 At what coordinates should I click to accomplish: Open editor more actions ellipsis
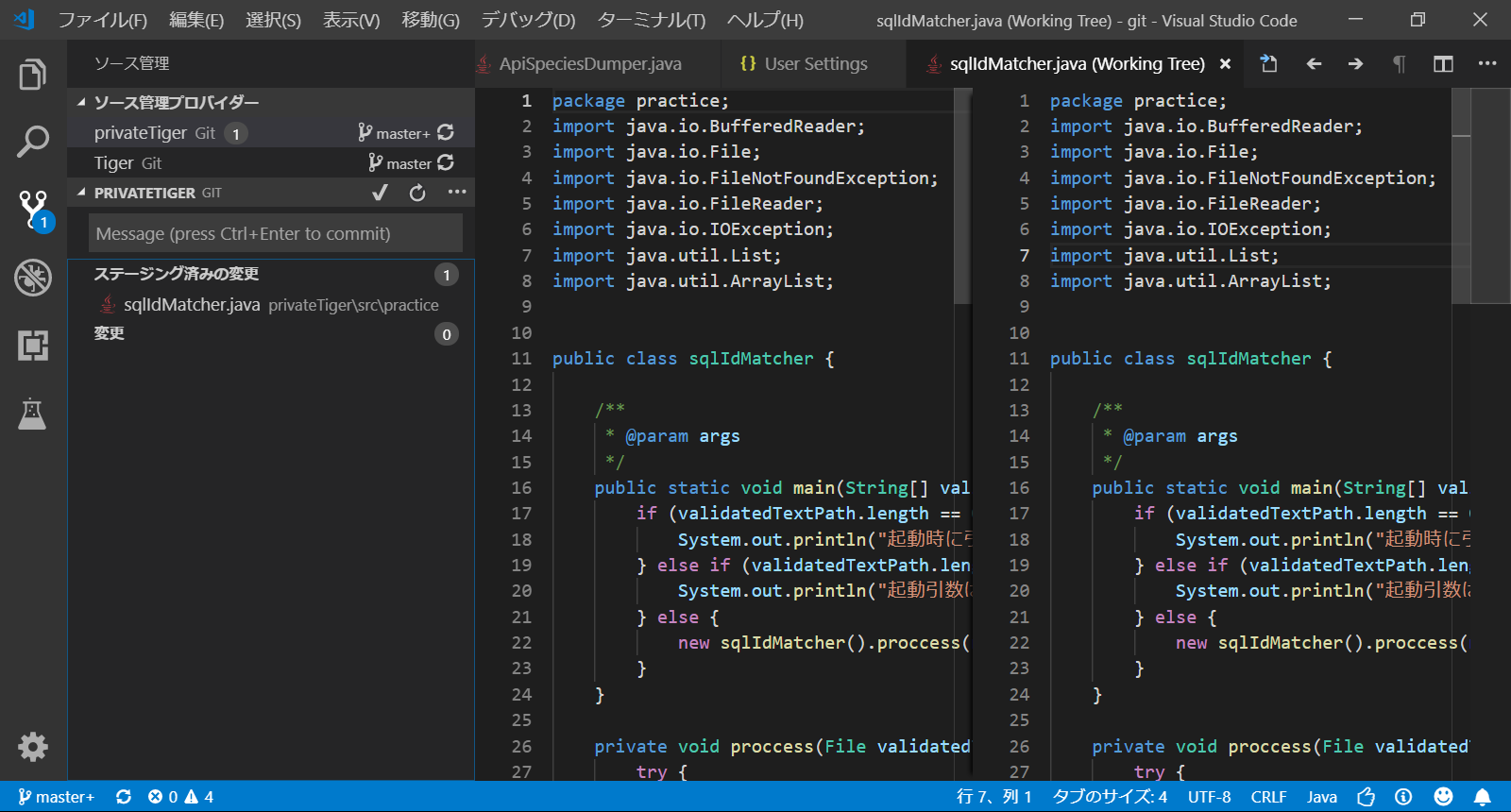pyautogui.click(x=1487, y=63)
